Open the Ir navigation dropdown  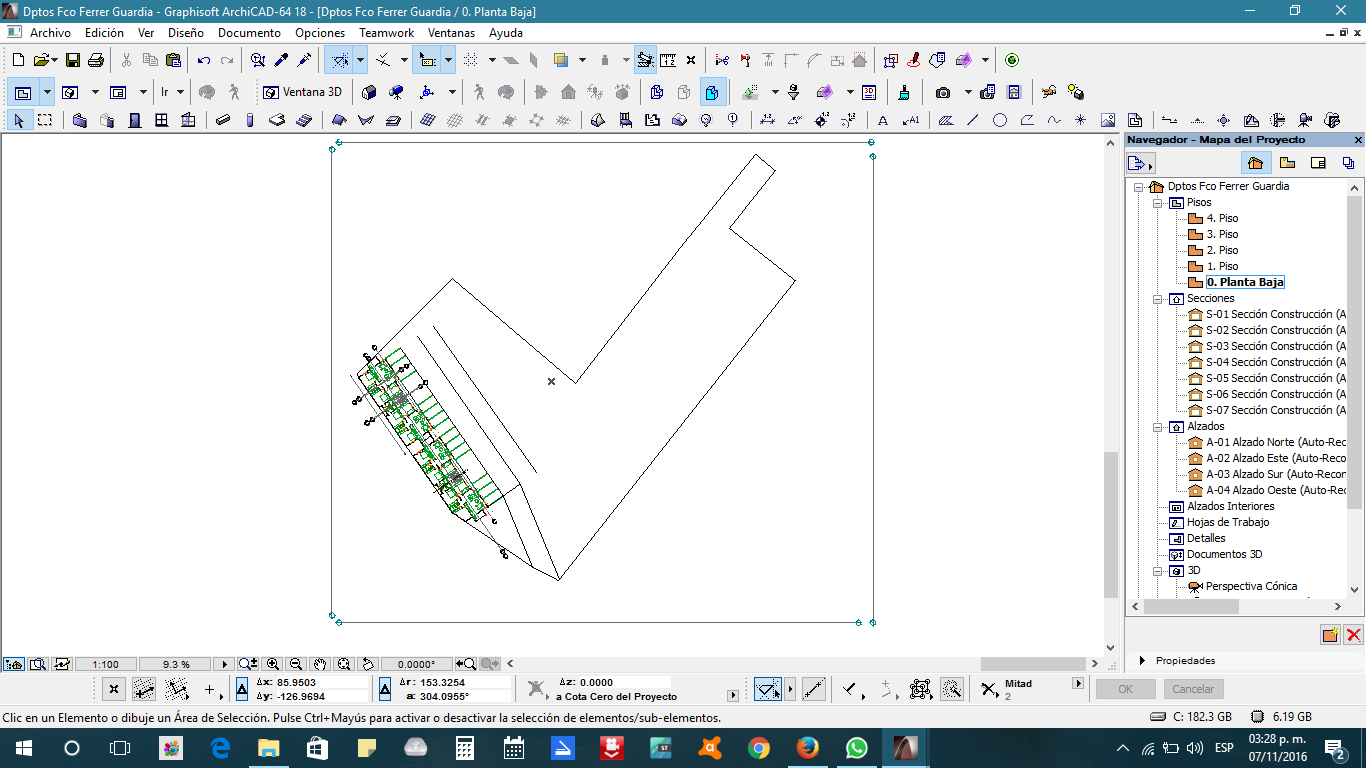coord(171,92)
